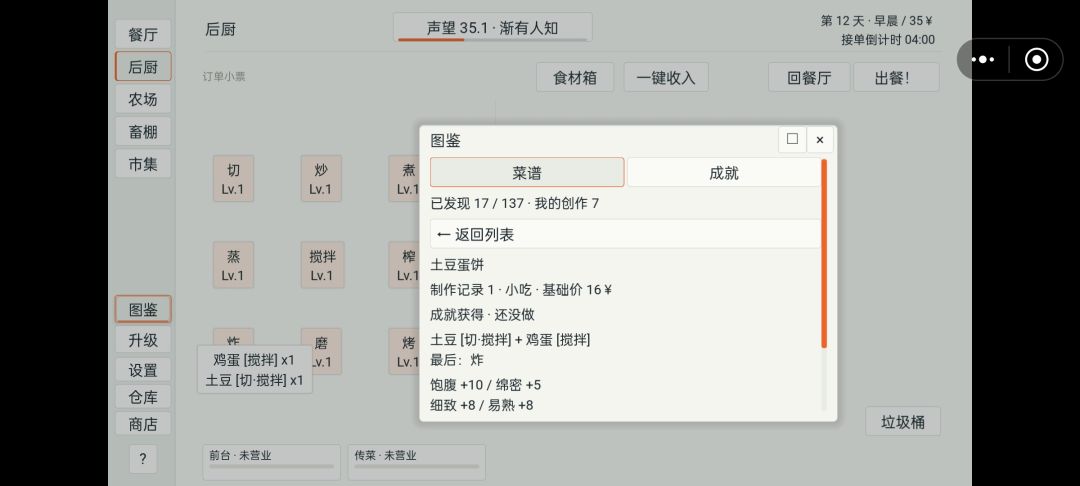
Task: Select the 蒸 Lv.1 station
Action: tap(233, 265)
